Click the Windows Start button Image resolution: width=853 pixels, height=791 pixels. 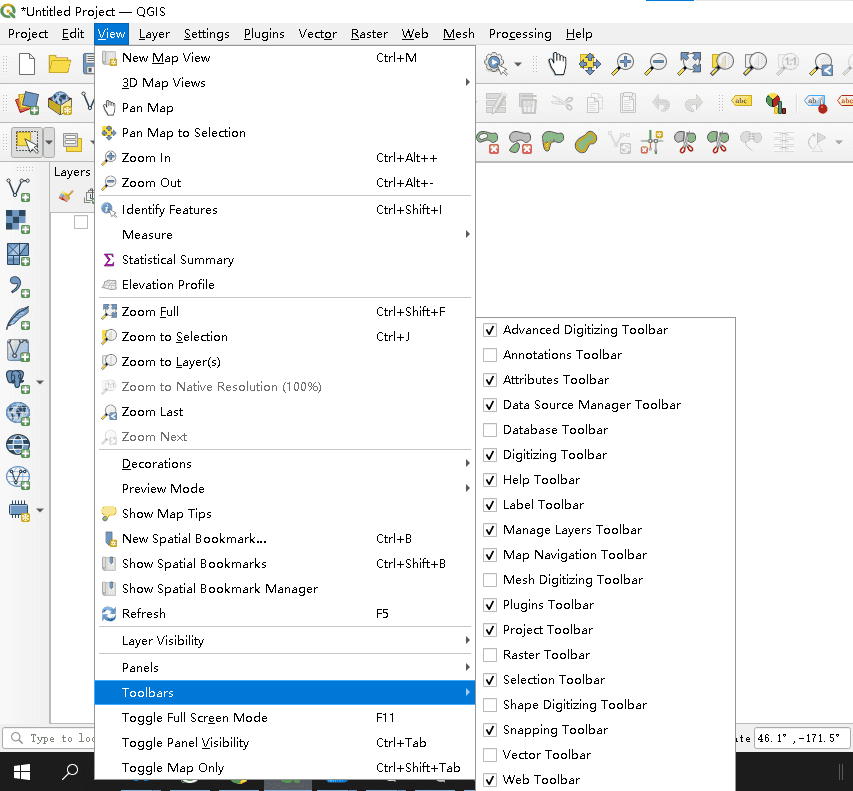[x=22, y=771]
